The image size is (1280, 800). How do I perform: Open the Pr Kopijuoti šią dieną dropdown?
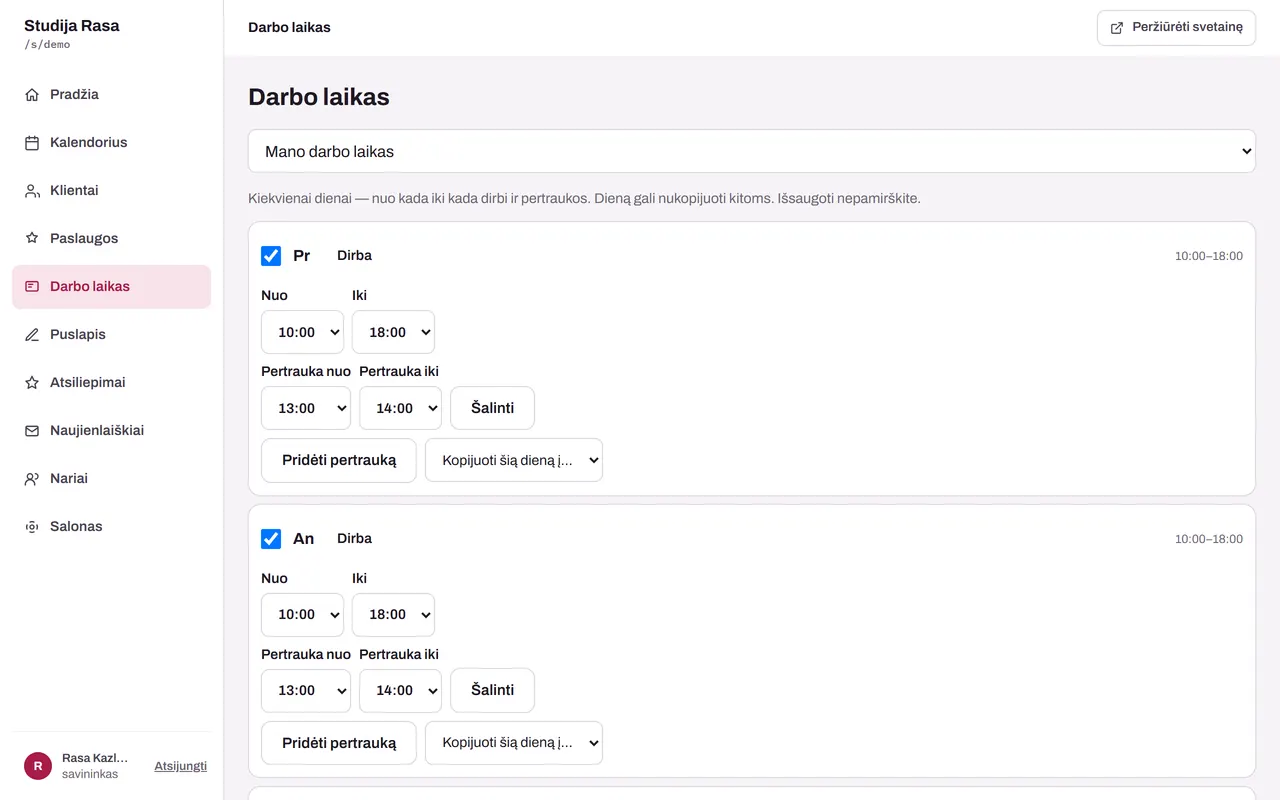click(514, 460)
